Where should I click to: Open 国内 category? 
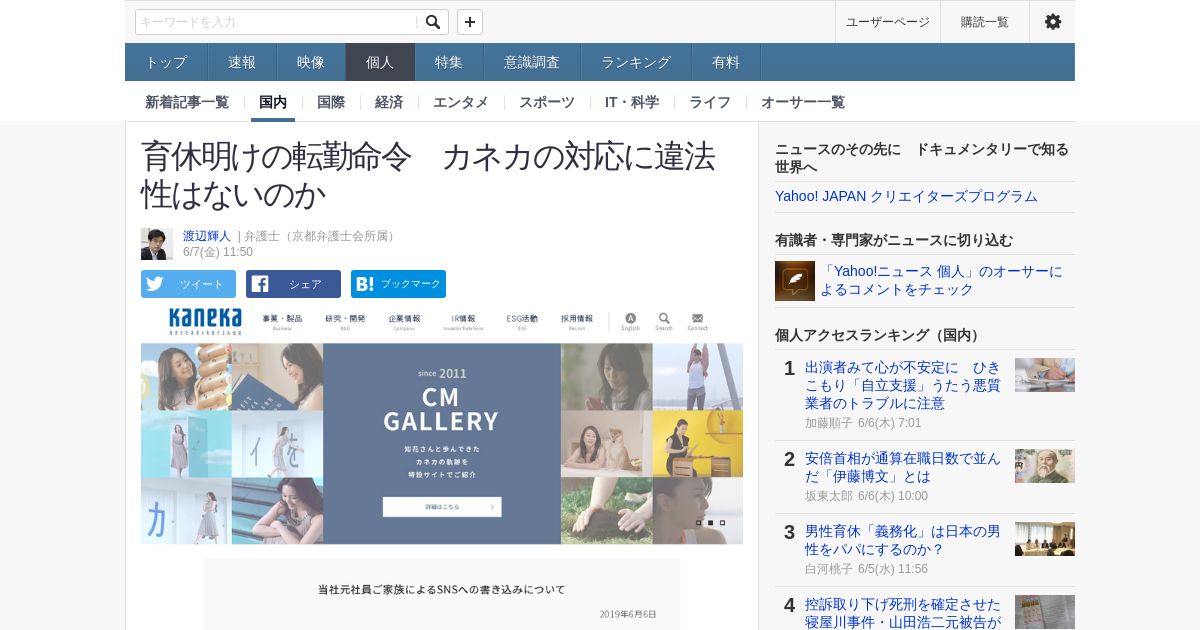click(273, 102)
